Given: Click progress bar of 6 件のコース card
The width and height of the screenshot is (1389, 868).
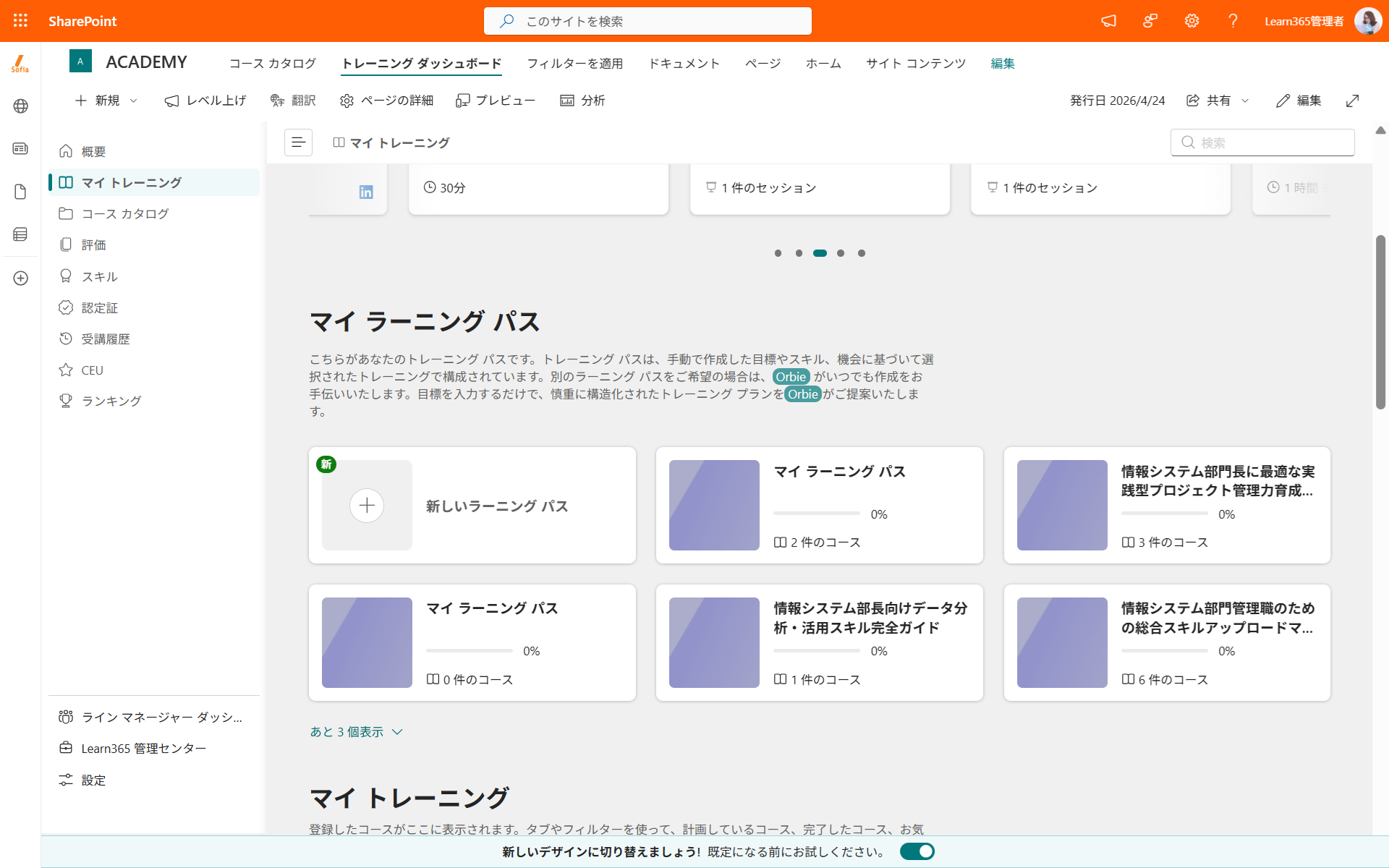Looking at the screenshot, I should 1165,651.
